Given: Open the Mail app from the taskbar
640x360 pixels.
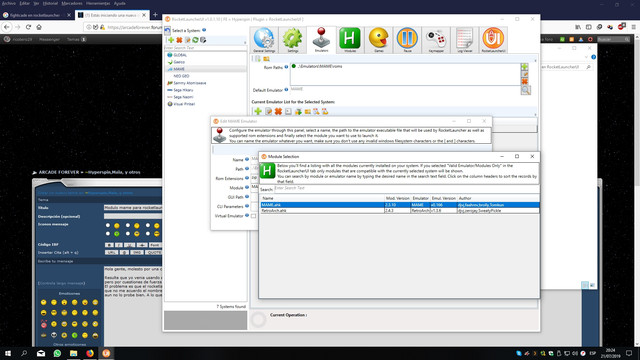Looking at the screenshot, I should pos(41,353).
